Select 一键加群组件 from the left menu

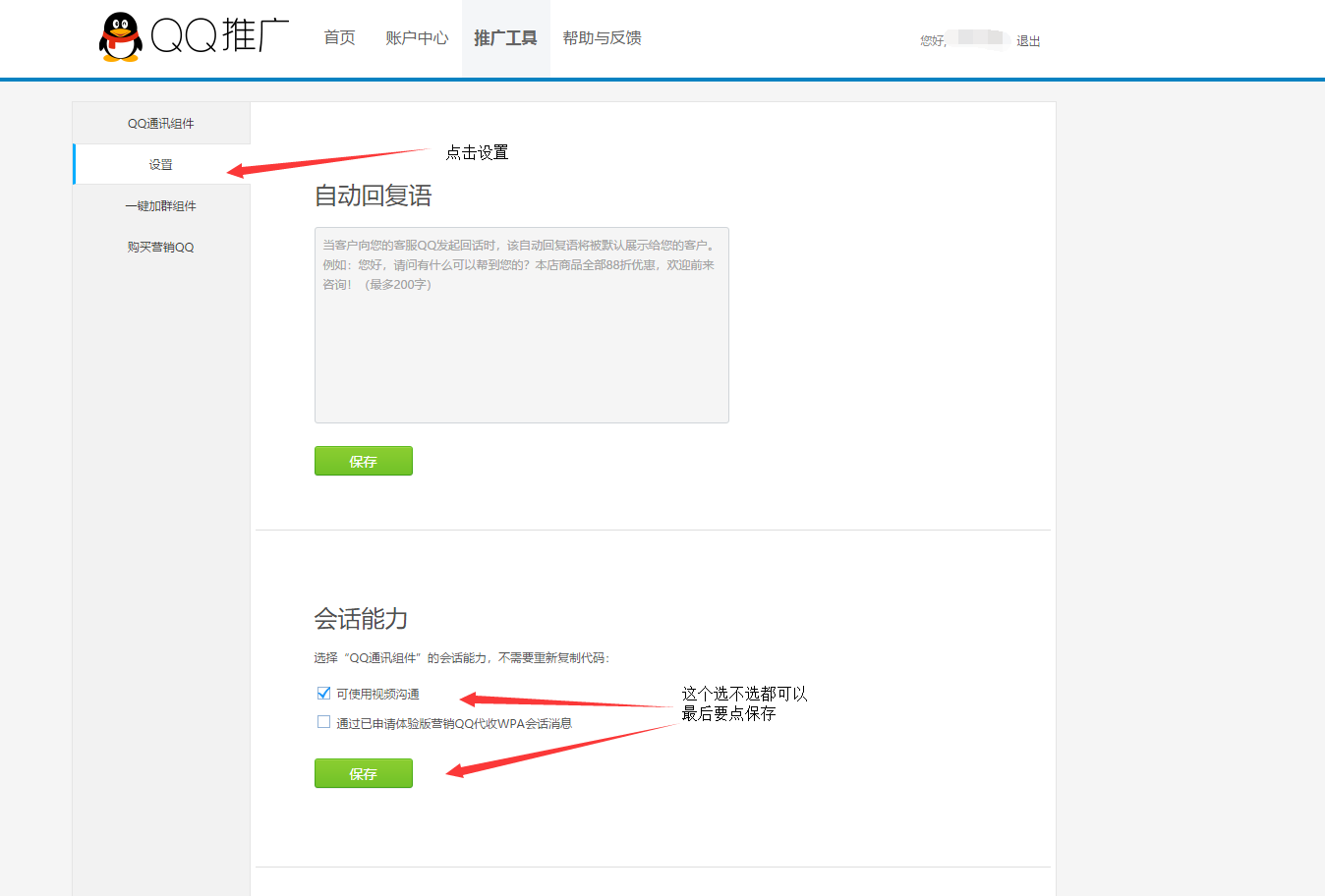160,205
